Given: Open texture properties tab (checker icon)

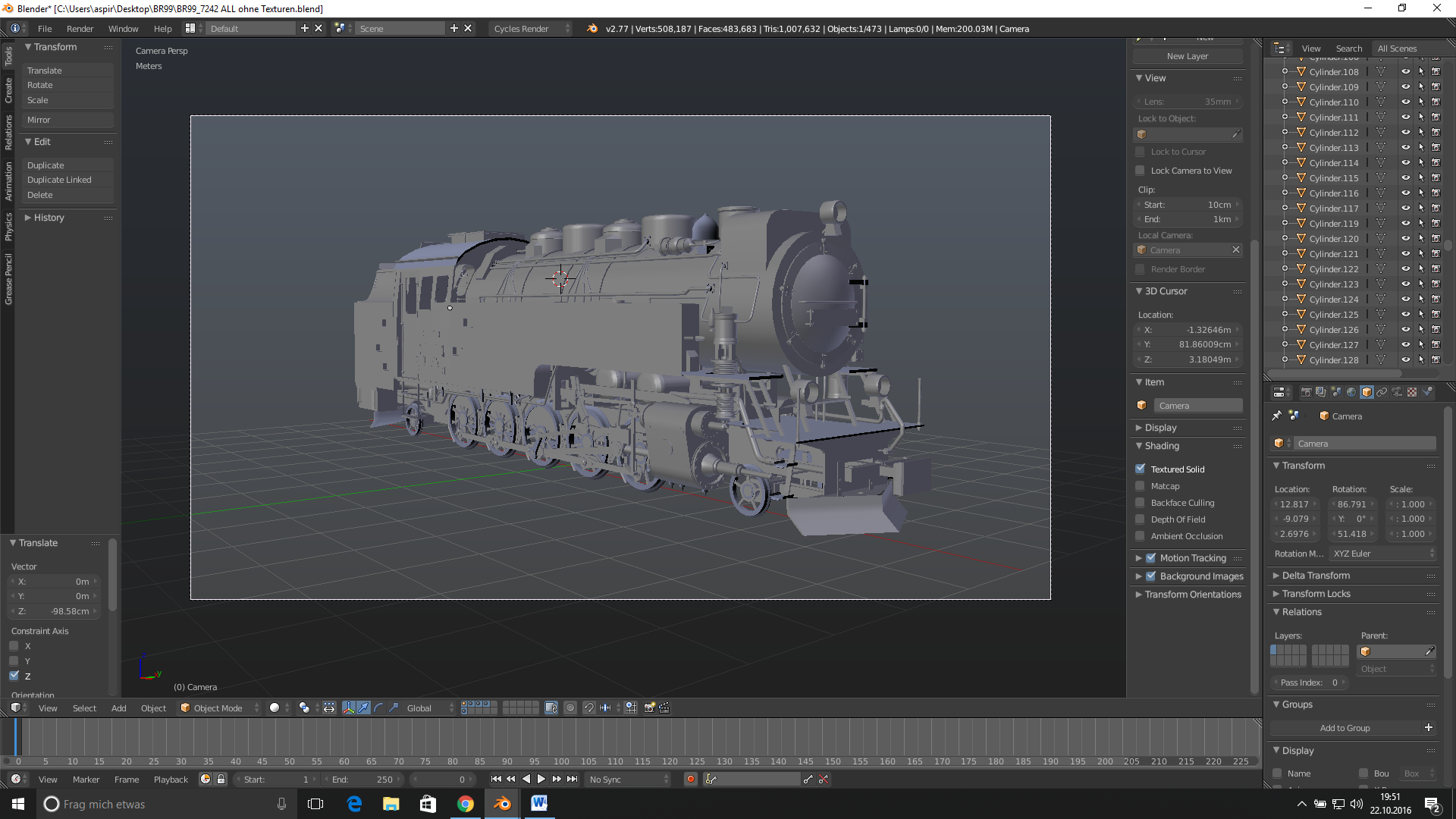Looking at the screenshot, I should (x=1412, y=392).
